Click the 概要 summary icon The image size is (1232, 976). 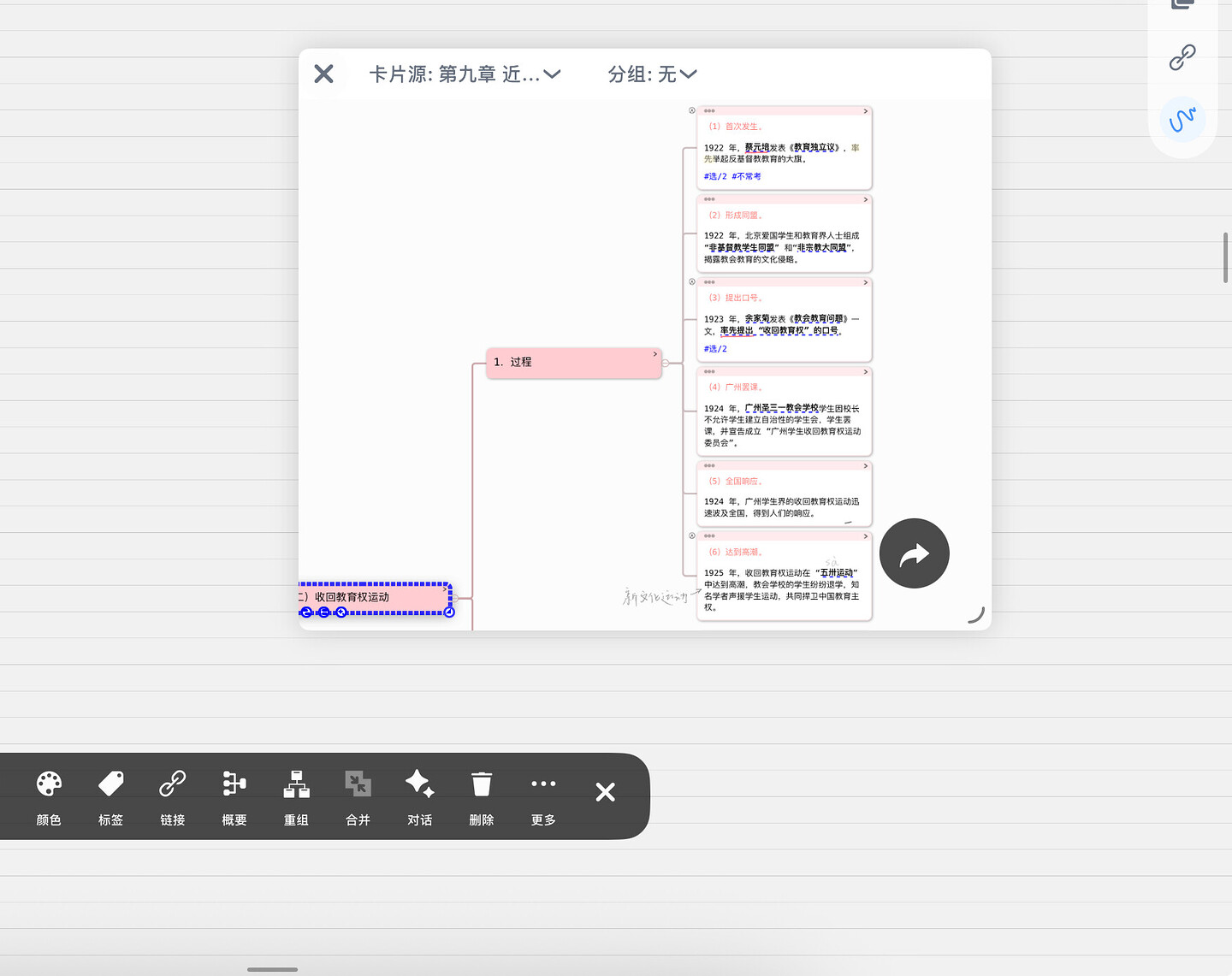pos(234,796)
